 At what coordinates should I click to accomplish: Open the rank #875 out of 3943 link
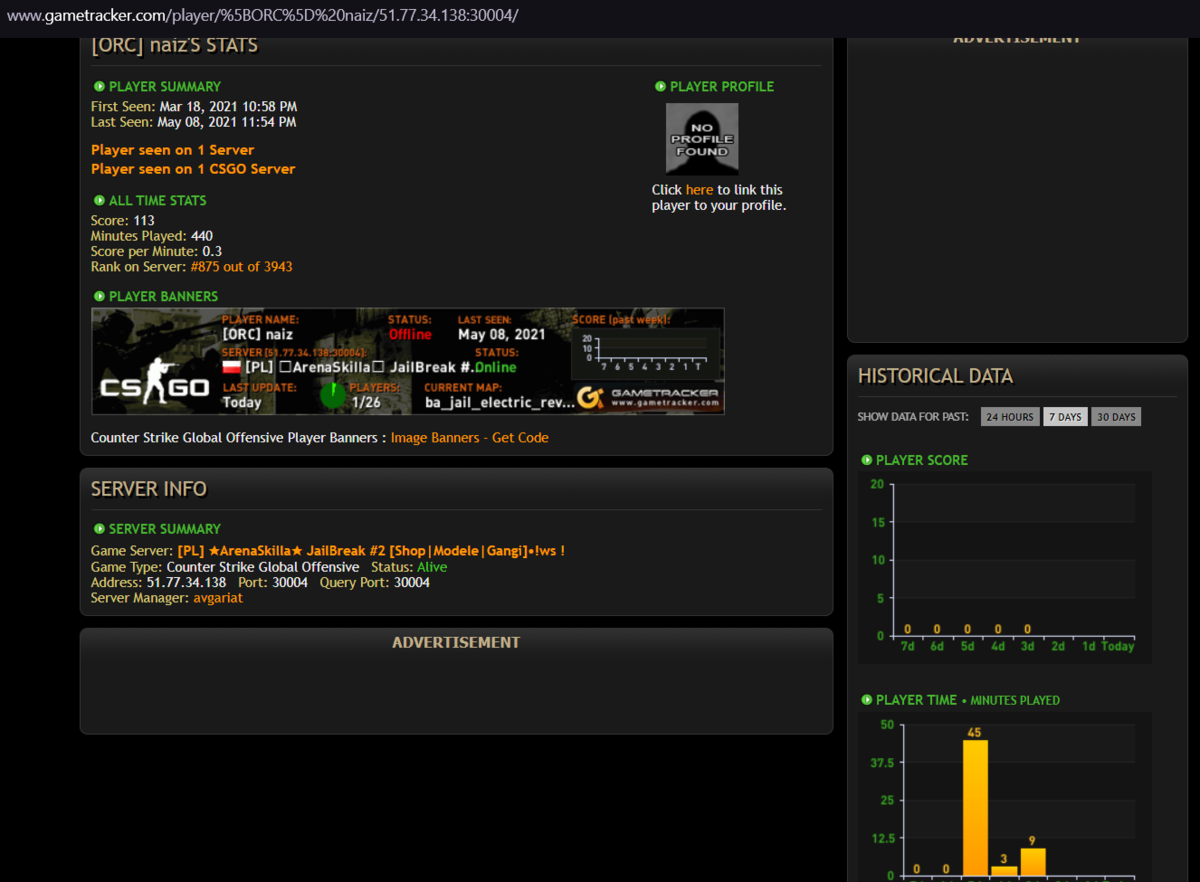click(x=241, y=267)
